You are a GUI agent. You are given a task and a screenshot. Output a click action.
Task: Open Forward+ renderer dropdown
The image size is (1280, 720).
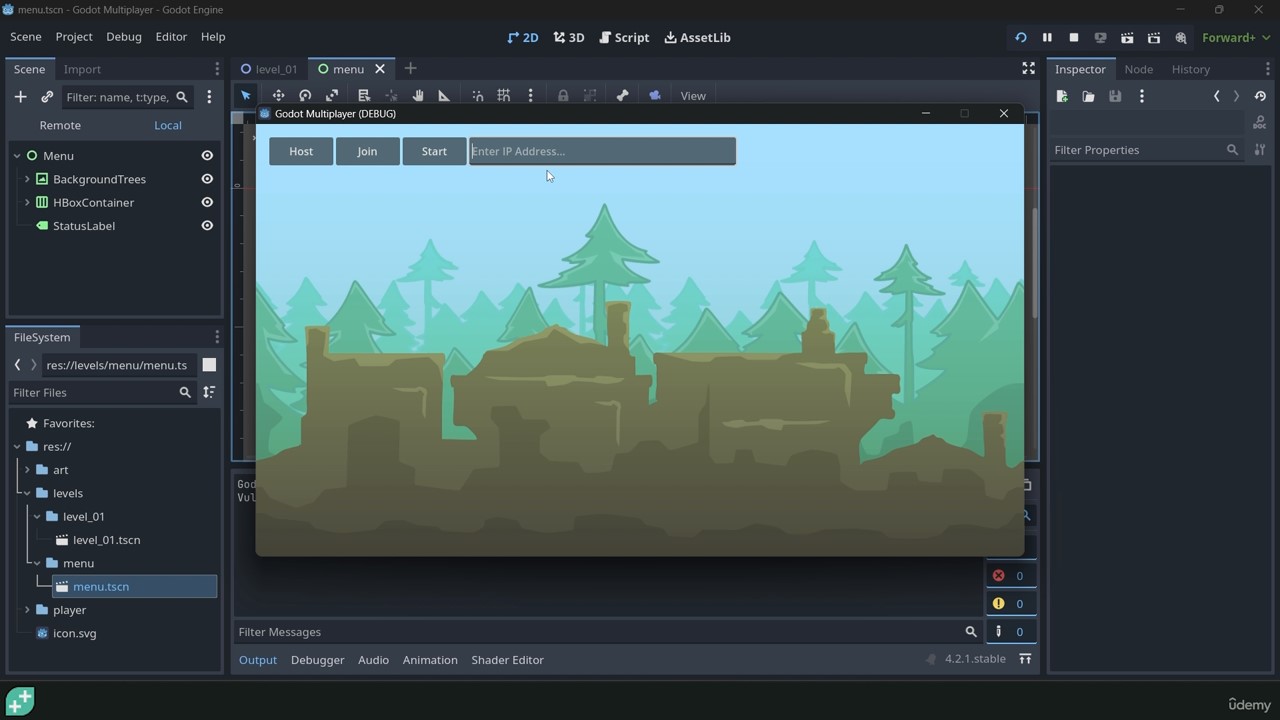pos(1235,37)
